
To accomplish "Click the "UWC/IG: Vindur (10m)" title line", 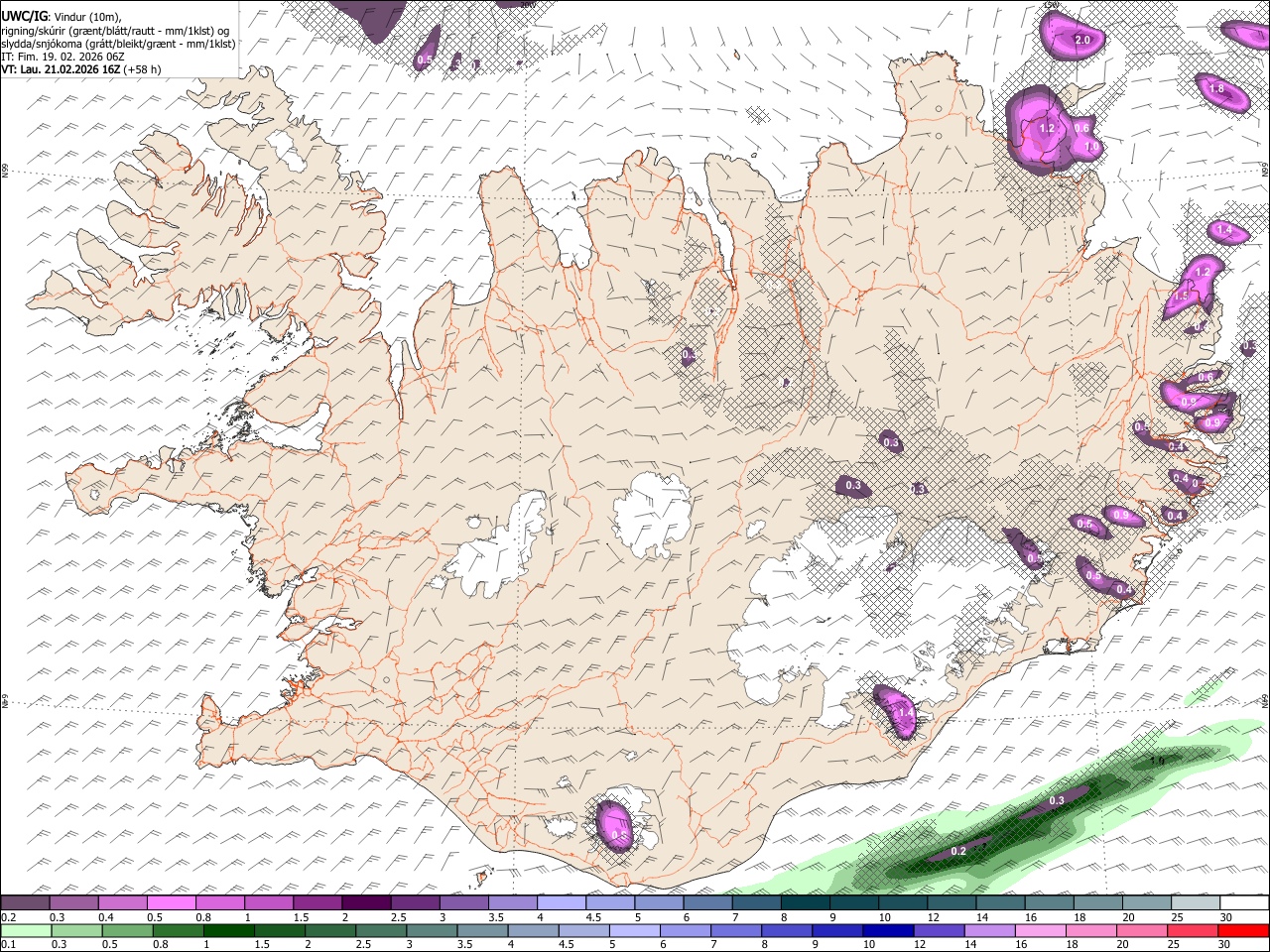I will point(62,17).
